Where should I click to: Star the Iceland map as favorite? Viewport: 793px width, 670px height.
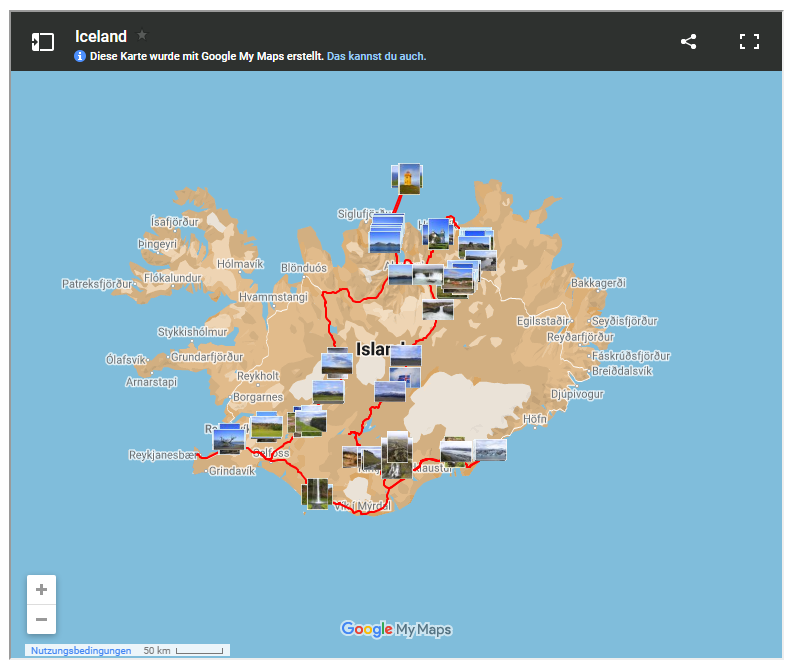(x=142, y=35)
